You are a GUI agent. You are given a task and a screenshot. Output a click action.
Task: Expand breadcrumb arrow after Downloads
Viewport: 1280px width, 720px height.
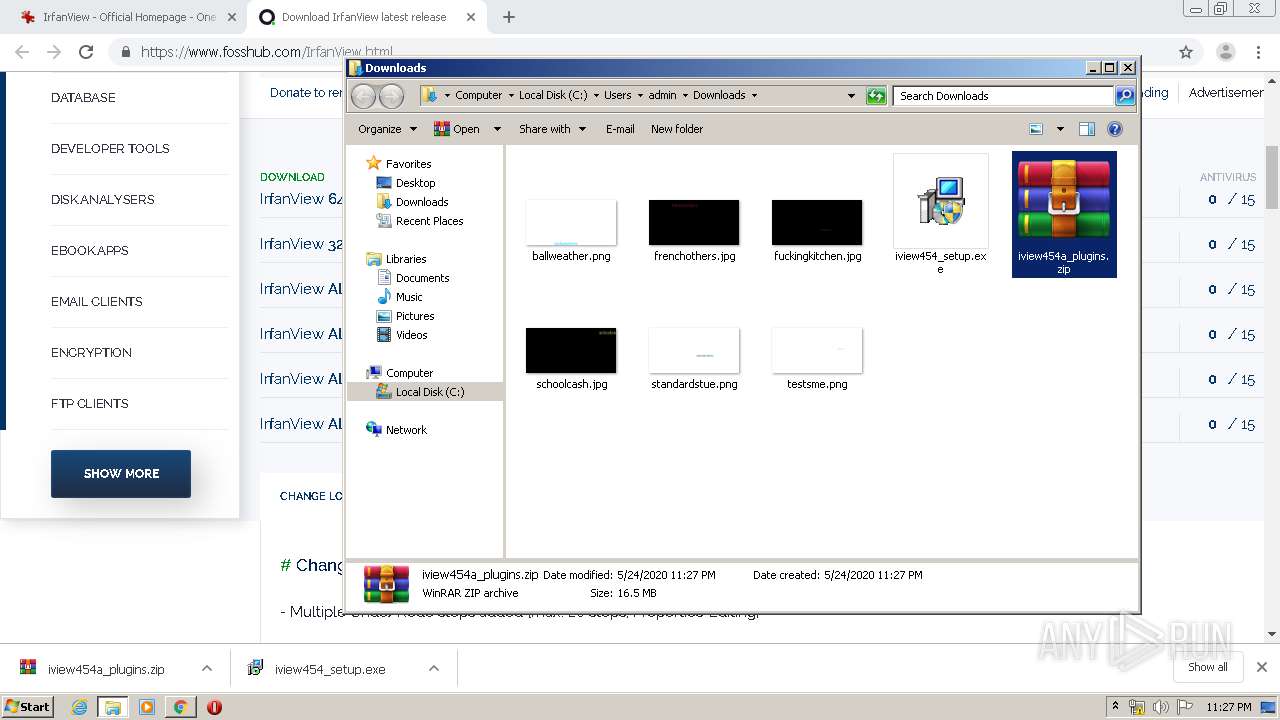click(754, 96)
